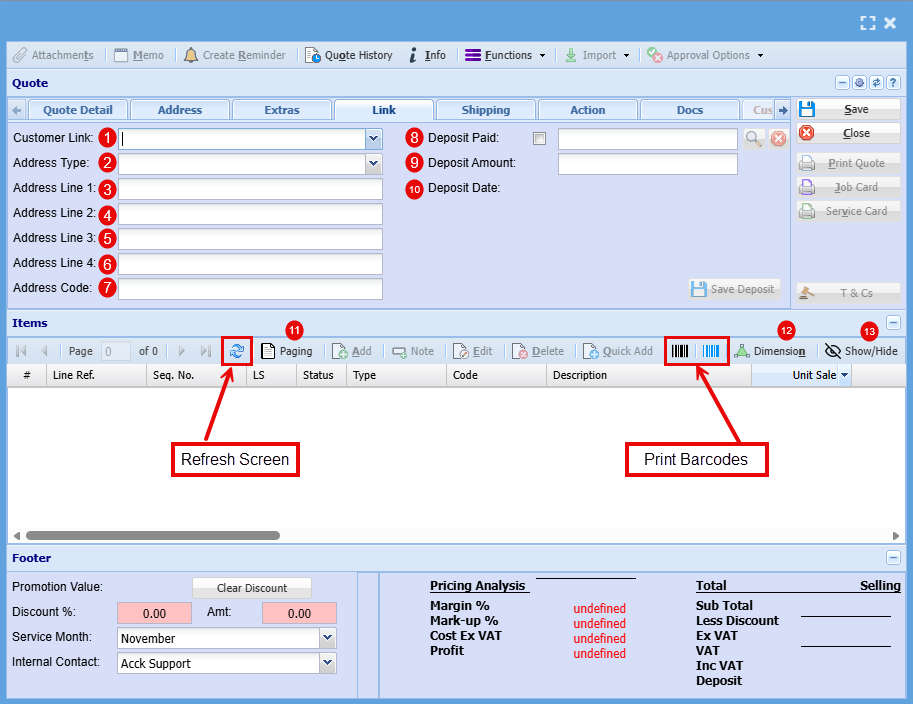Click into the Deposit Amount field
Image resolution: width=913 pixels, height=704 pixels.
[647, 164]
